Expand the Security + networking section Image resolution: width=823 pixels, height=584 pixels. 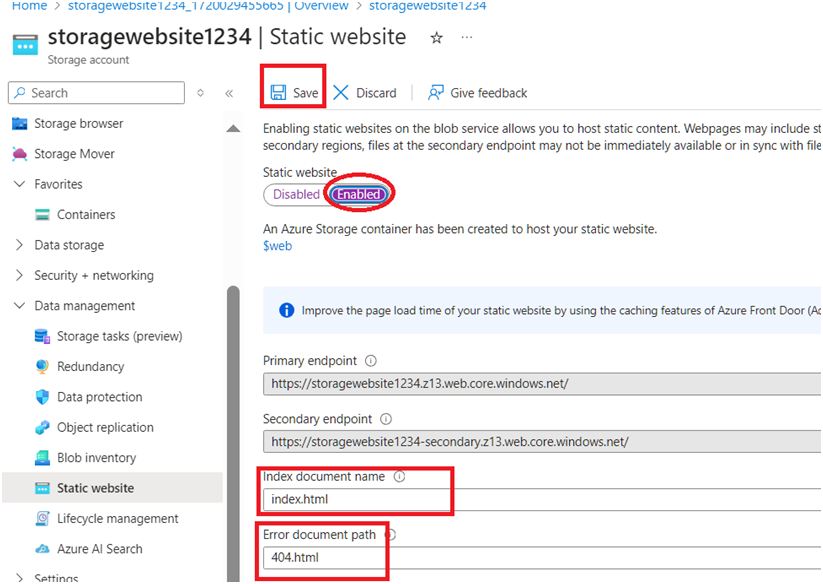click(x=19, y=275)
